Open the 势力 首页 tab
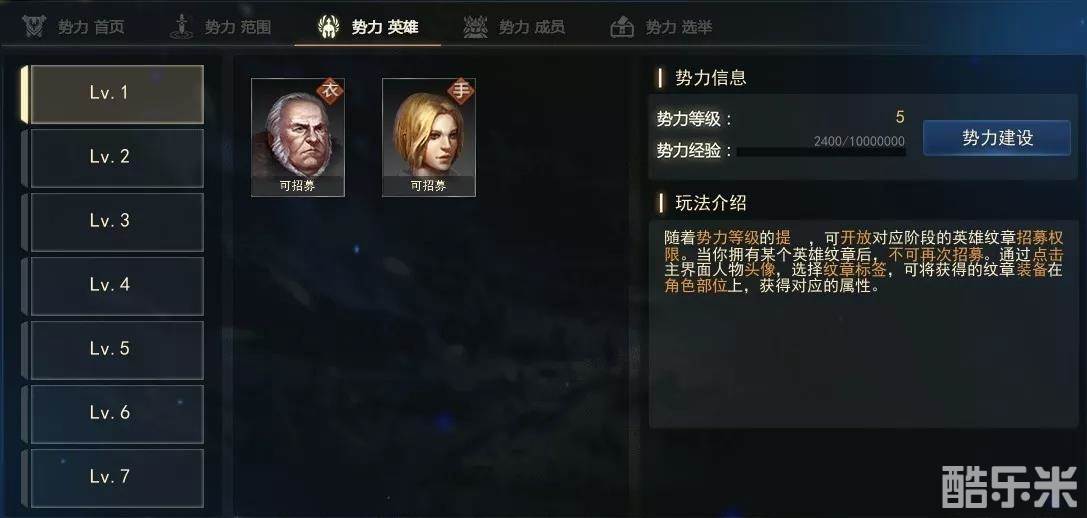Viewport: 1087px width, 518px height. click(x=73, y=27)
